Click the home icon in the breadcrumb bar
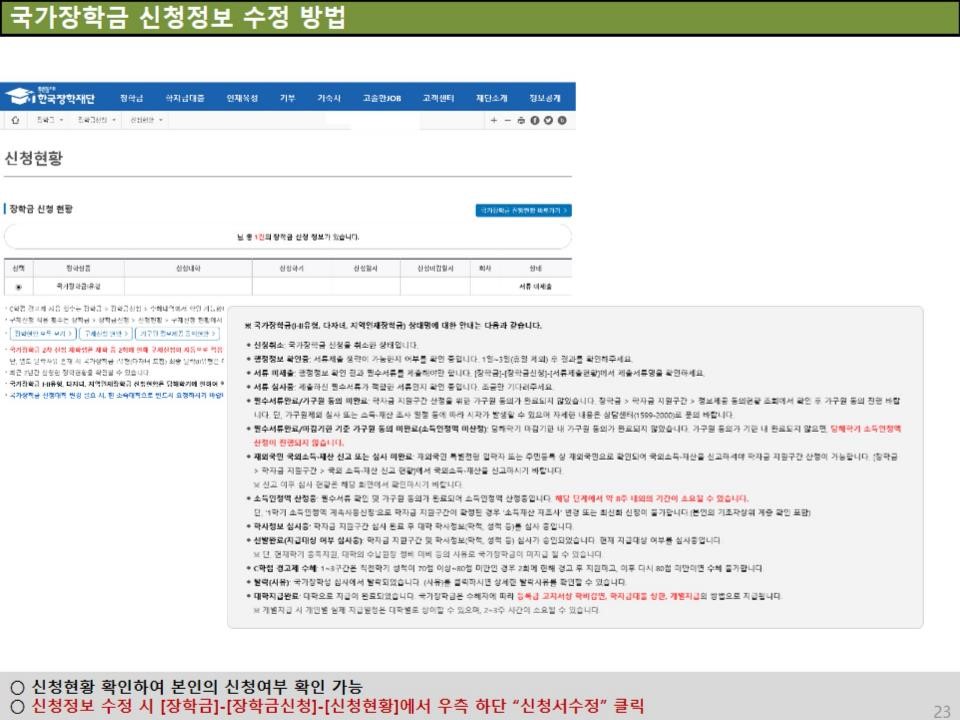The width and height of the screenshot is (960, 720). [16, 120]
